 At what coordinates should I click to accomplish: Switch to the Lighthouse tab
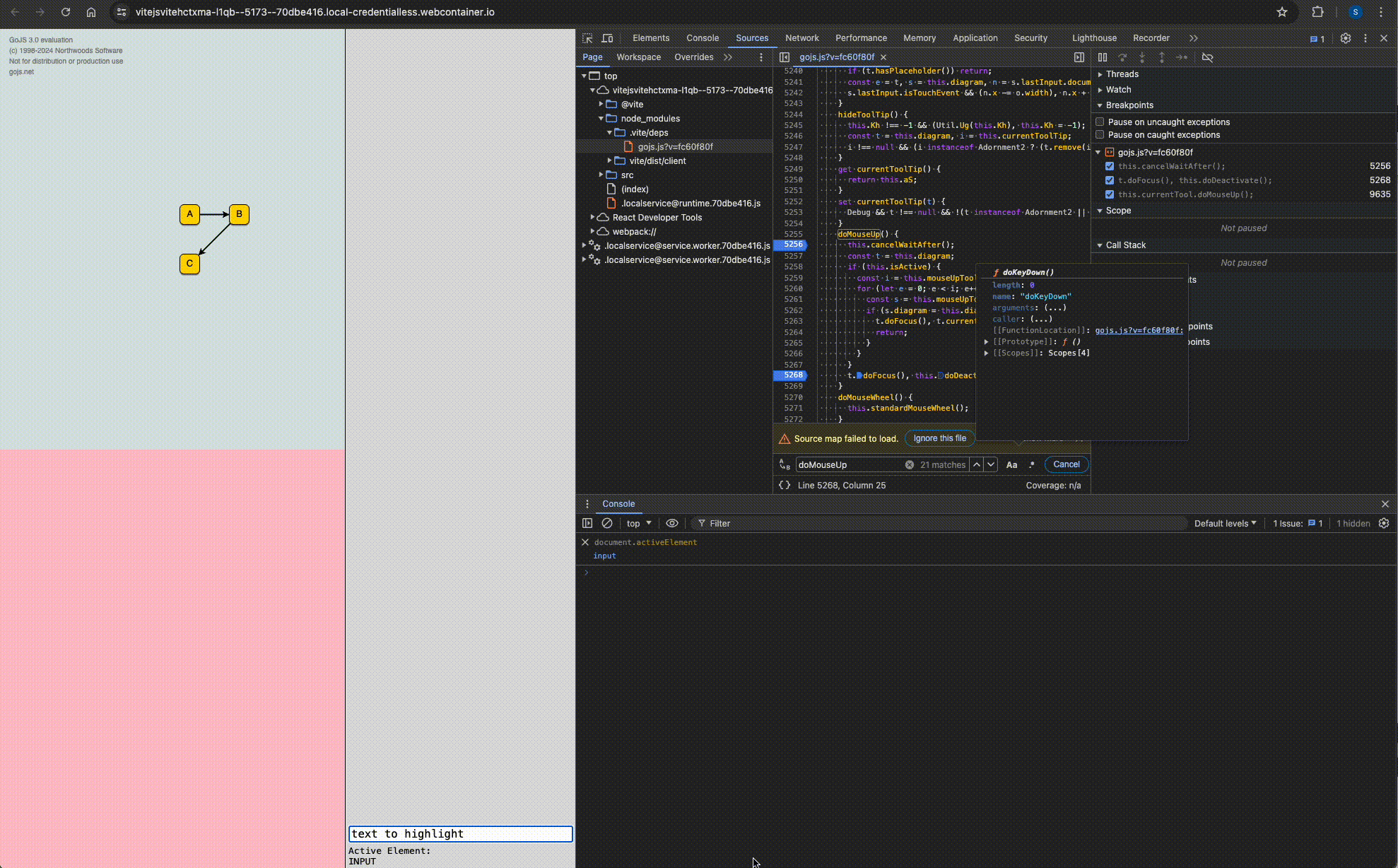(x=1094, y=38)
